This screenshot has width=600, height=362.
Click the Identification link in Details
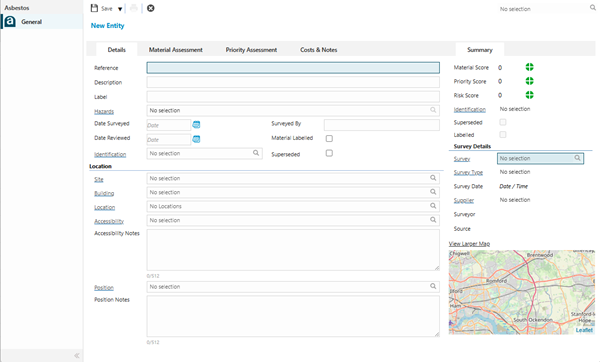click(110, 154)
